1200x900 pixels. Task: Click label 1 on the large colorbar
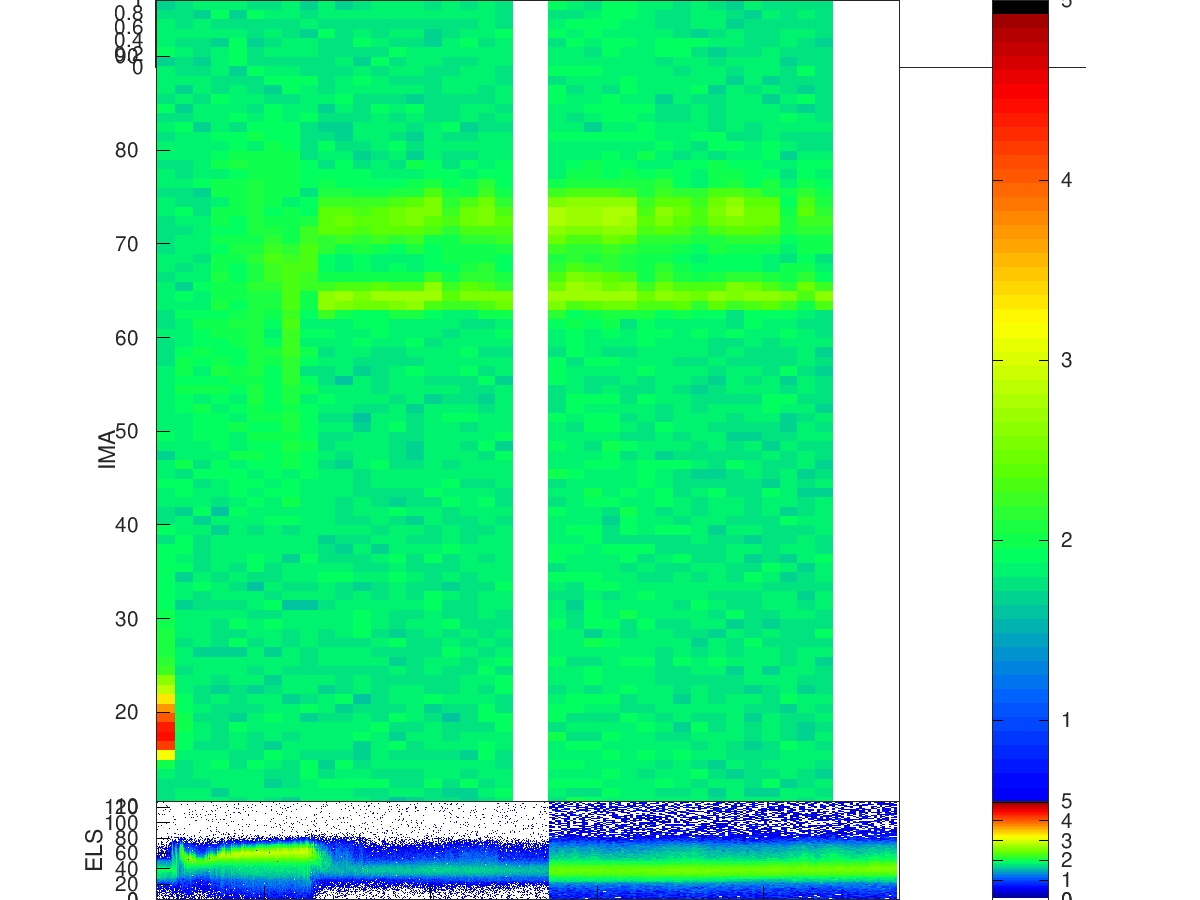[x=1066, y=720]
